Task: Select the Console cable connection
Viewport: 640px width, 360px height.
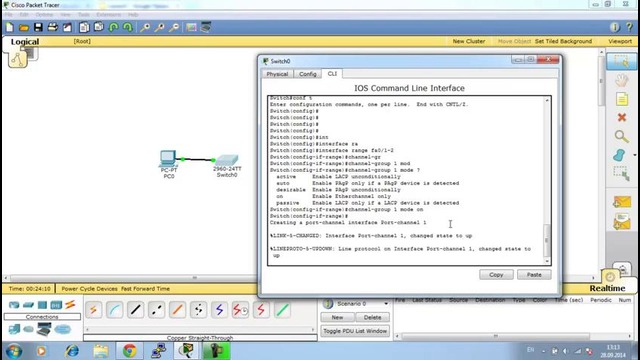Action: (115, 310)
